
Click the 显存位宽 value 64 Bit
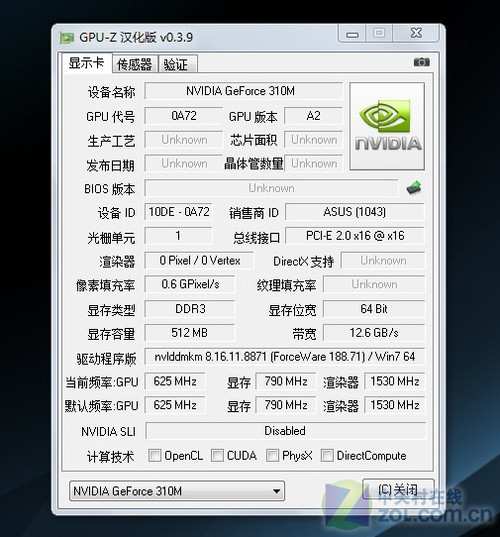(374, 309)
